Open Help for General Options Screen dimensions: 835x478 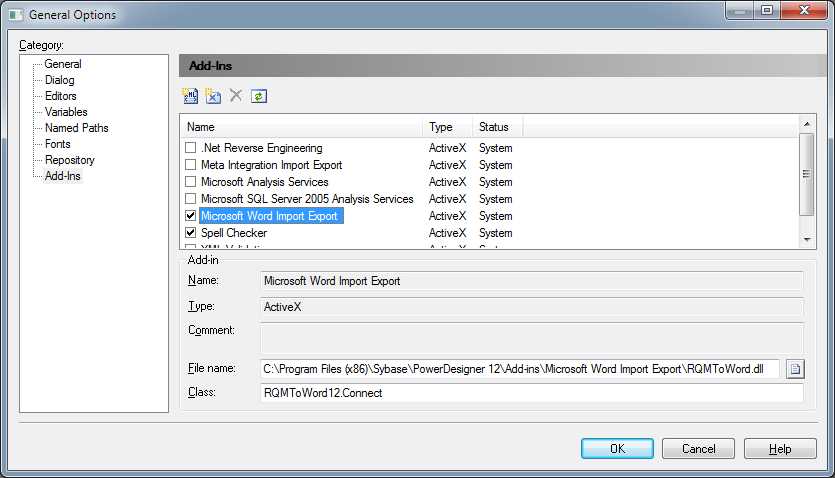point(780,449)
